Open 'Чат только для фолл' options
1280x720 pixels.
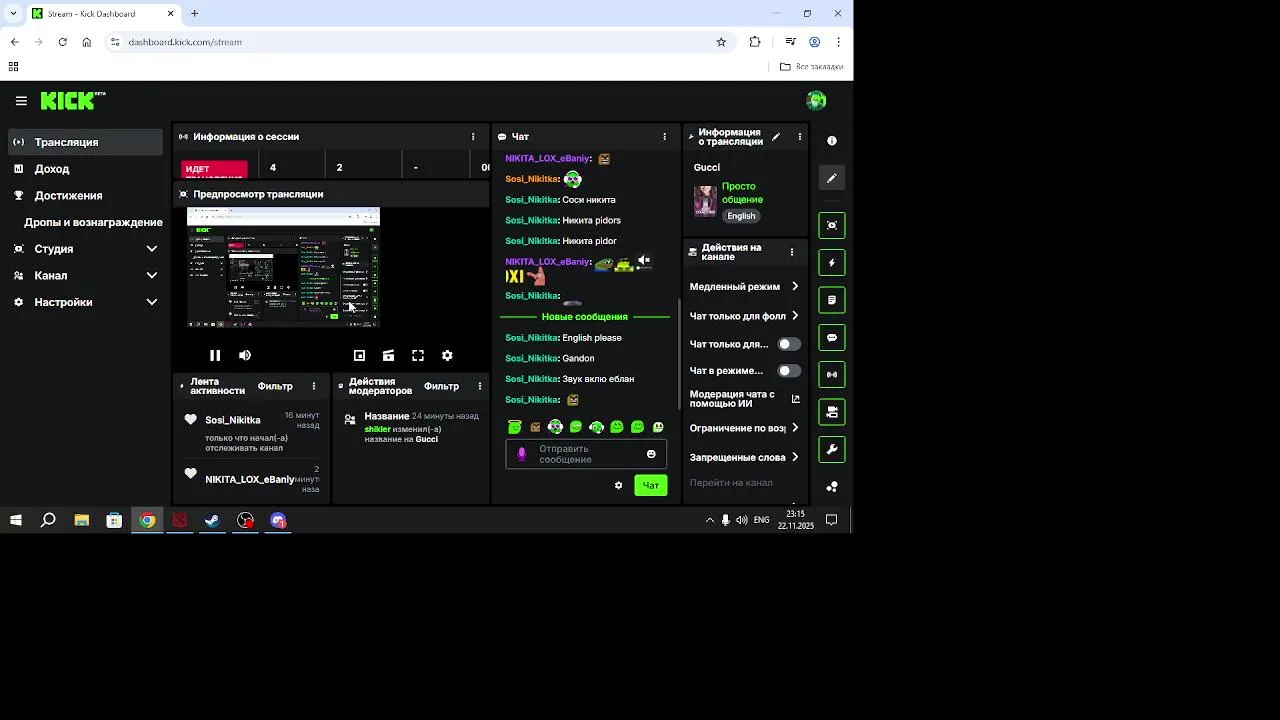point(744,316)
